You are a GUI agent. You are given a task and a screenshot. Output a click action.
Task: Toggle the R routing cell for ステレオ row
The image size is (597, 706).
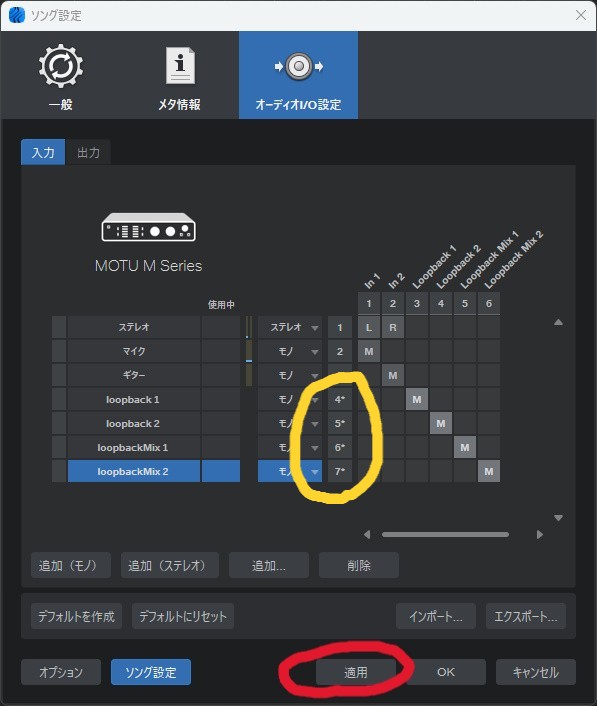click(x=393, y=327)
